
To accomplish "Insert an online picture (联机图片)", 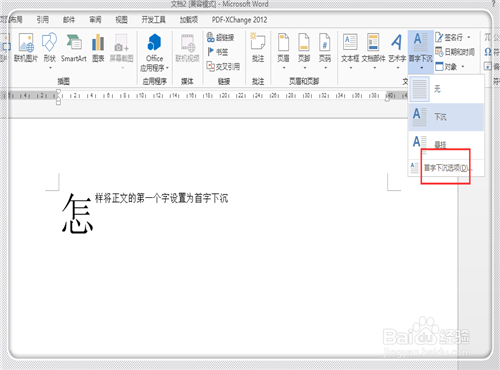I will pos(26,47).
